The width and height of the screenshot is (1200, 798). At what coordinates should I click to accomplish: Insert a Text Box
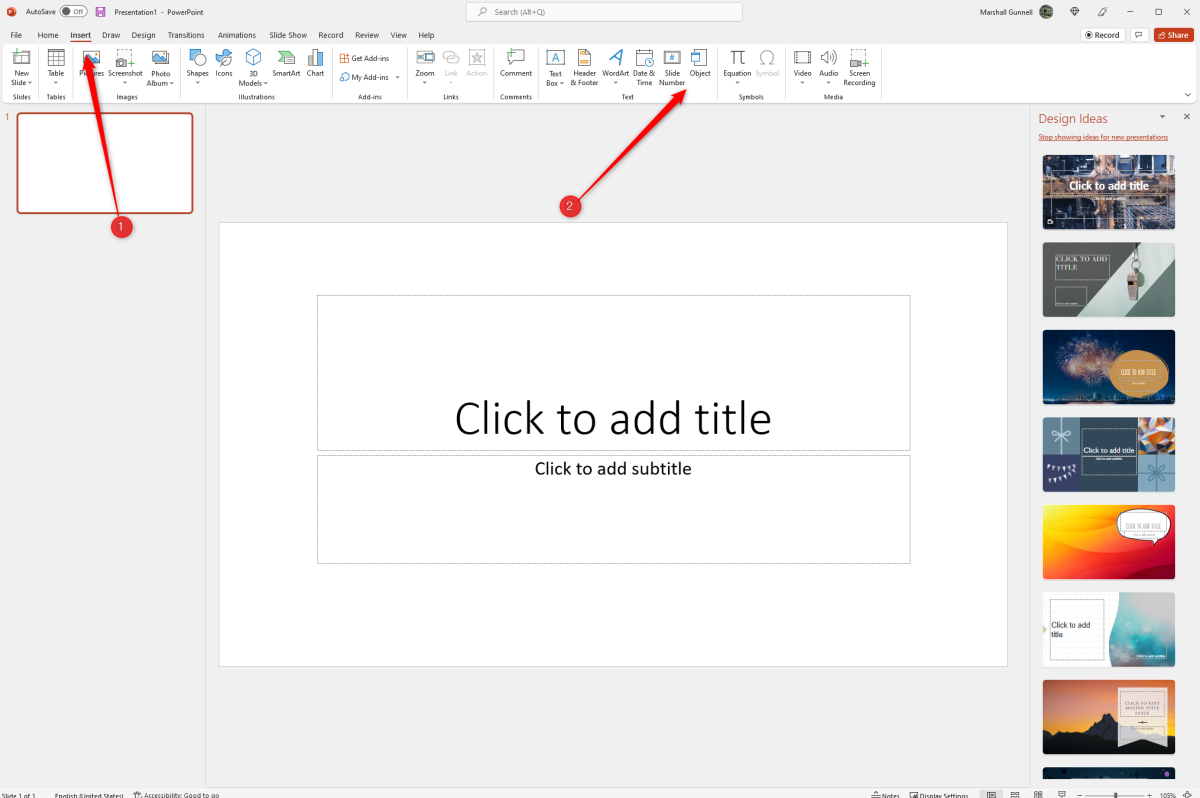(554, 67)
